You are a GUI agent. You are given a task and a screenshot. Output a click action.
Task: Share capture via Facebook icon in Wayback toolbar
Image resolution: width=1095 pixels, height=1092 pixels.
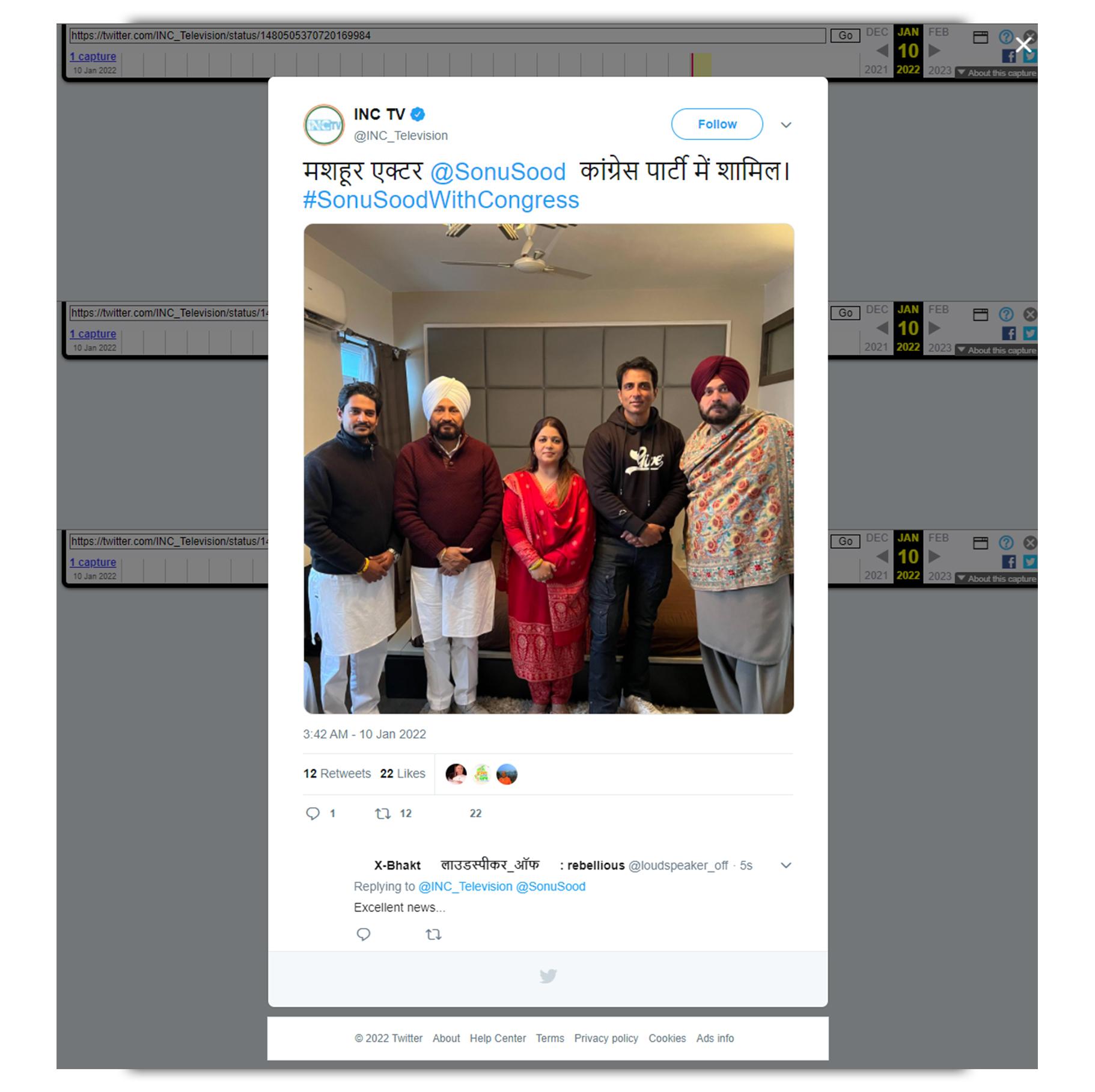tap(1008, 56)
